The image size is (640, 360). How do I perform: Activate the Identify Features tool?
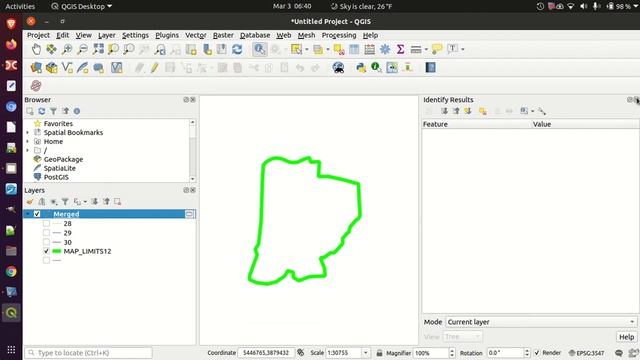[260, 49]
